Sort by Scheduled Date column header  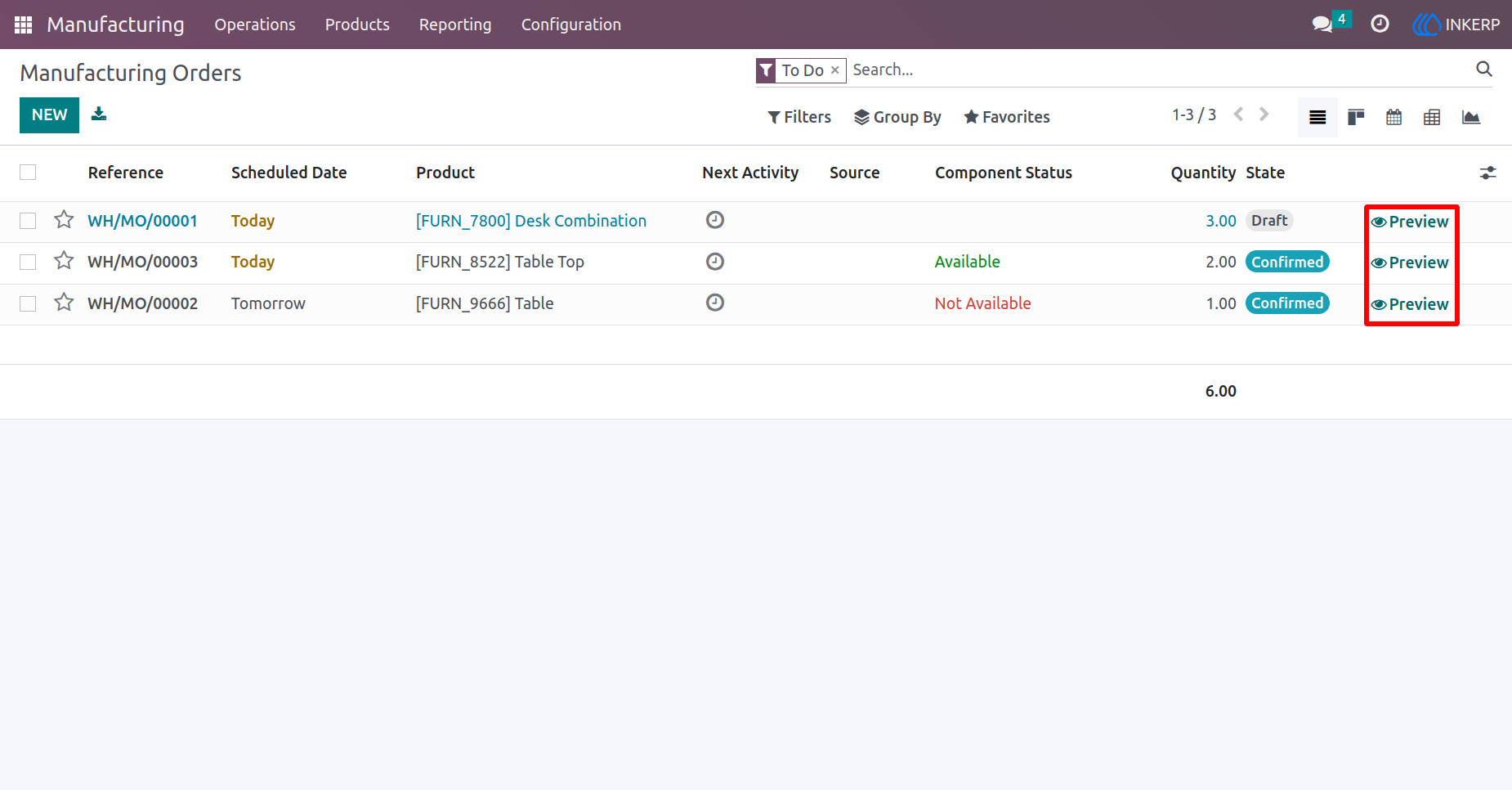[x=289, y=173]
